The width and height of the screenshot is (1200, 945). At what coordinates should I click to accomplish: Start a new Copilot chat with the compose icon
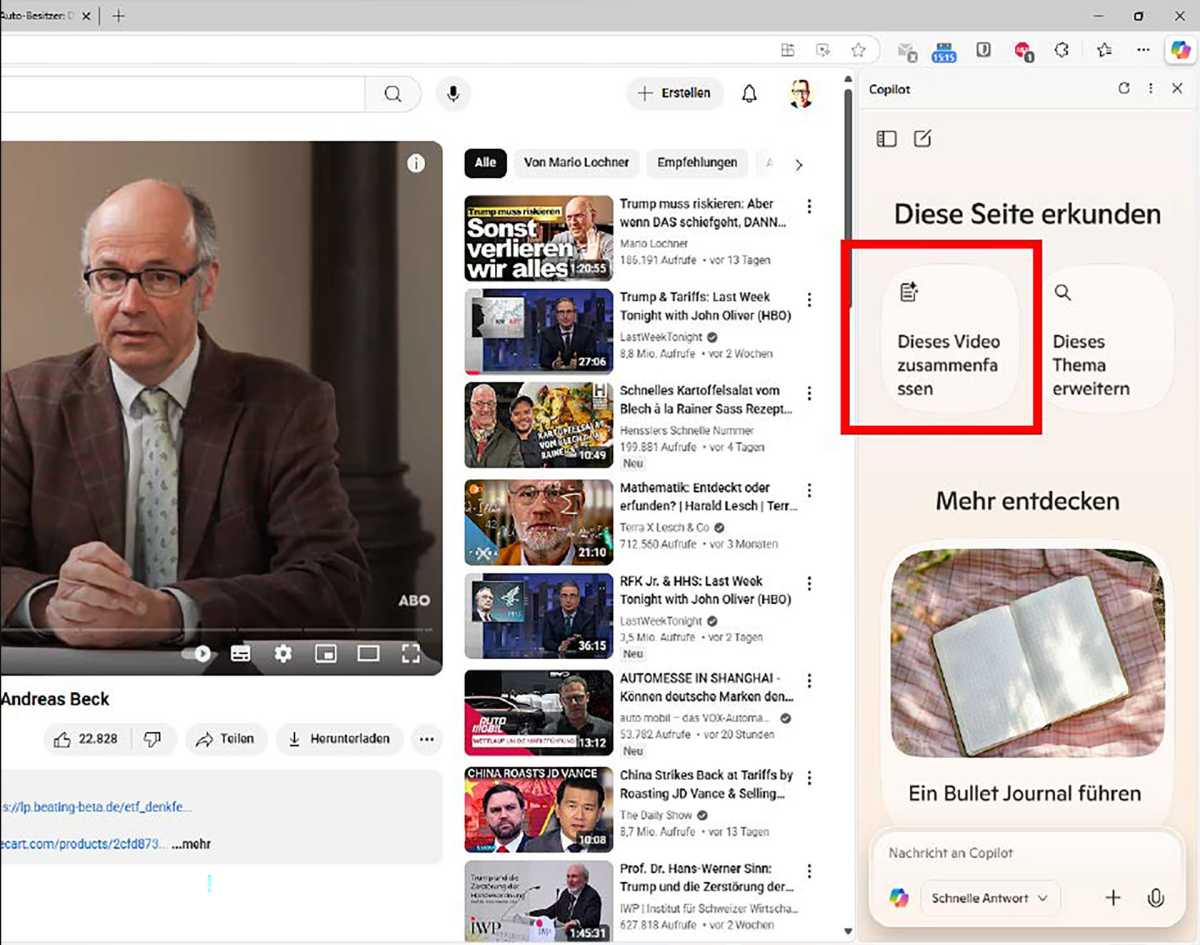(921, 138)
